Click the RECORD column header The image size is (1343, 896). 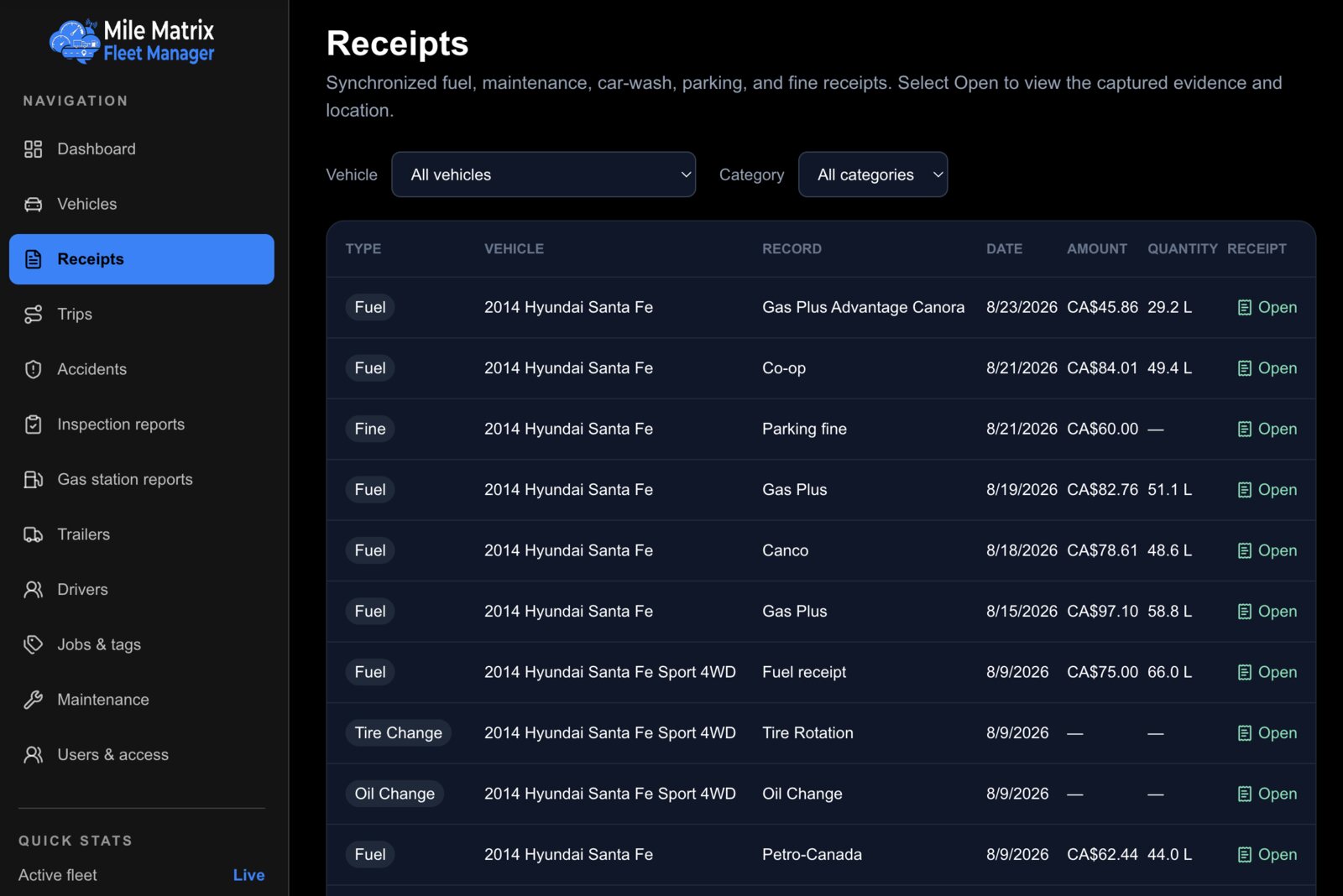792,249
